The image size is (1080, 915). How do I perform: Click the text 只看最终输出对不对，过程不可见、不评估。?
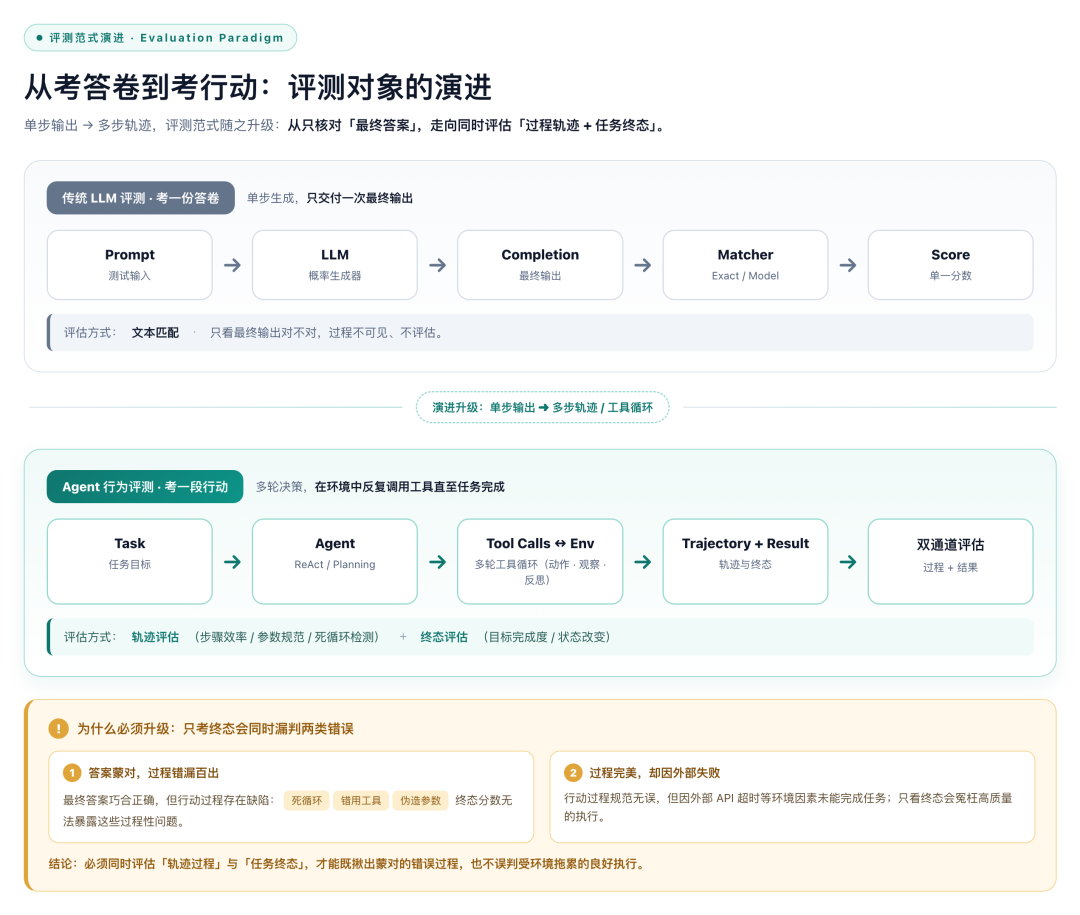(x=329, y=333)
